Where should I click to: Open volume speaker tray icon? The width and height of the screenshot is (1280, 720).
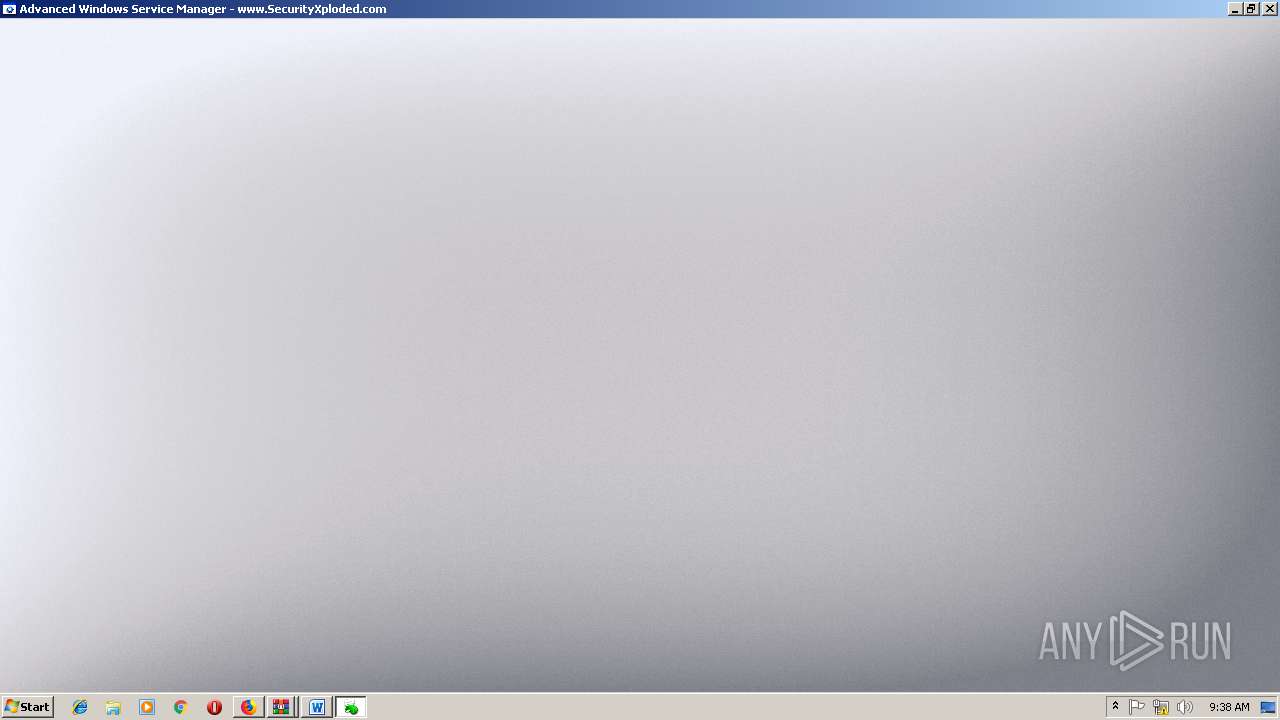(x=1185, y=707)
